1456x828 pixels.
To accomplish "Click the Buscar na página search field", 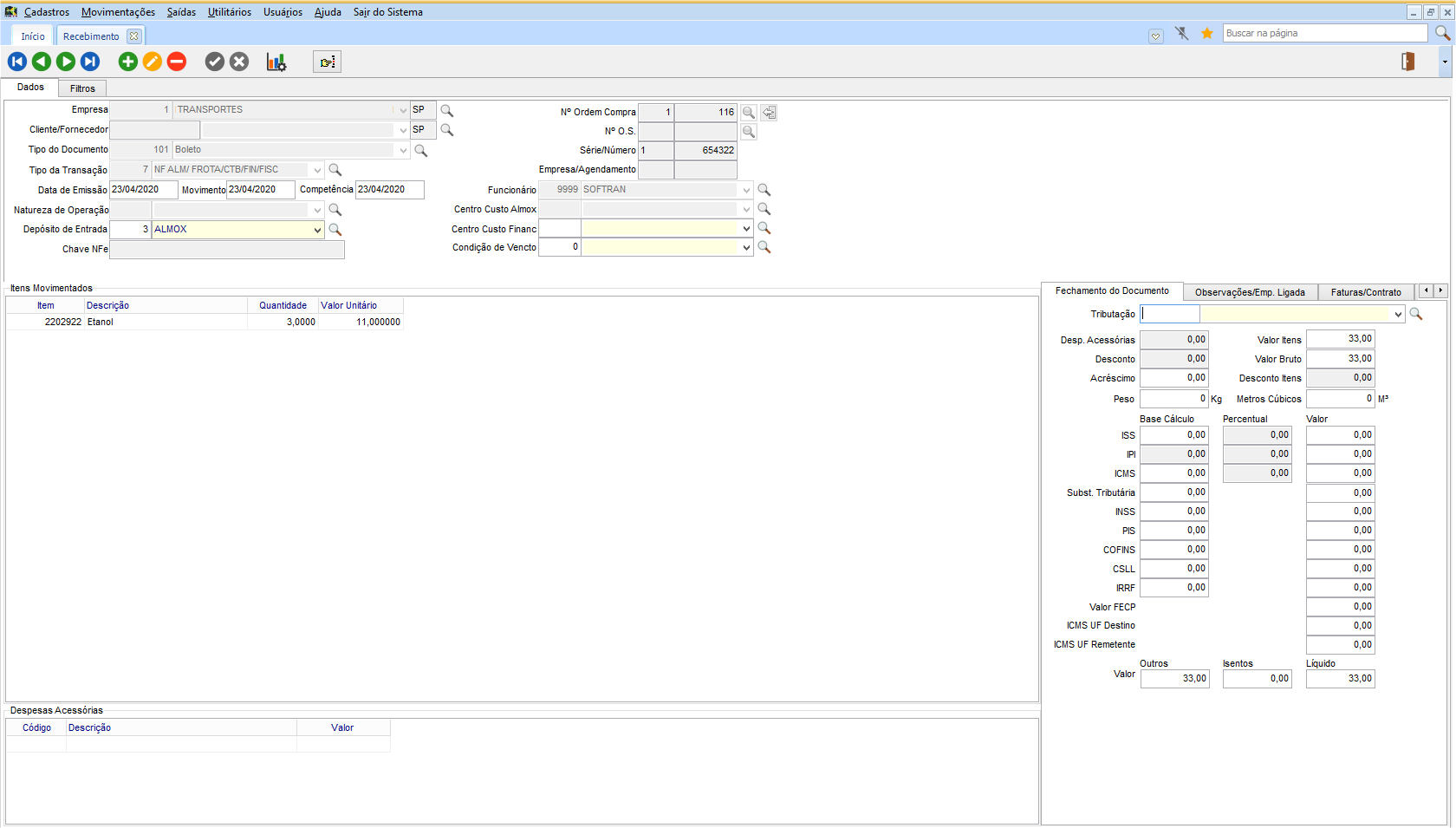I will (x=1324, y=33).
